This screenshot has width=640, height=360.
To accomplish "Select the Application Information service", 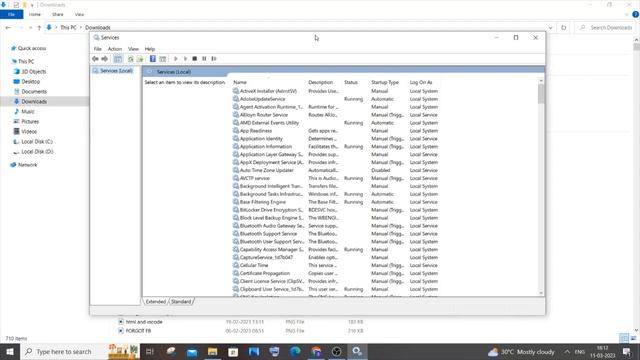I will pos(336,147).
